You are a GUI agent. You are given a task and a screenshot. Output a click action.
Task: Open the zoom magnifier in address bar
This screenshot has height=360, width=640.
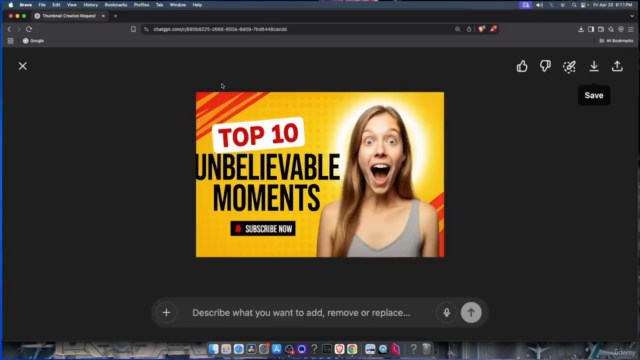click(458, 29)
